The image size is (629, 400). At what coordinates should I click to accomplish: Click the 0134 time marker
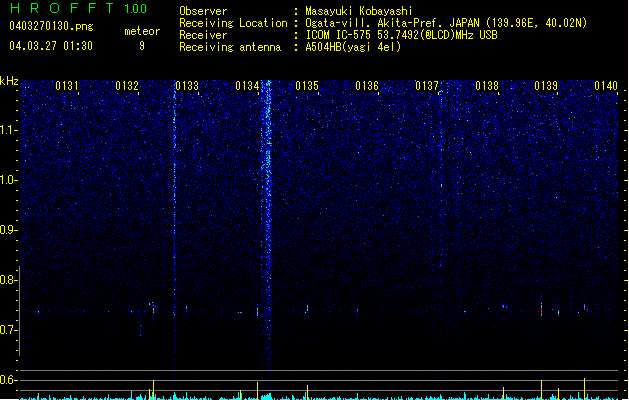[x=247, y=86]
